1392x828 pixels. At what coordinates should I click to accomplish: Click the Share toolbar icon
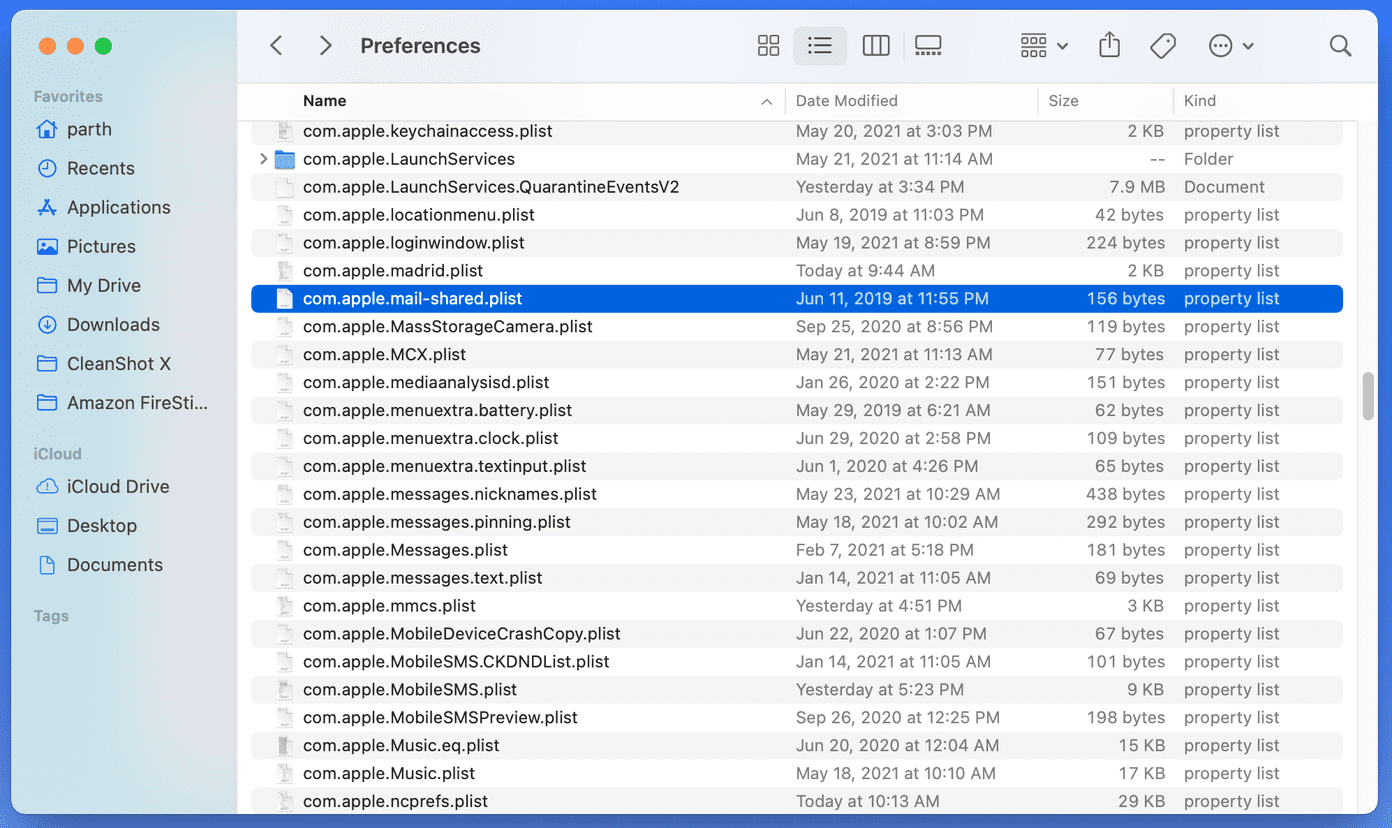(x=1109, y=46)
